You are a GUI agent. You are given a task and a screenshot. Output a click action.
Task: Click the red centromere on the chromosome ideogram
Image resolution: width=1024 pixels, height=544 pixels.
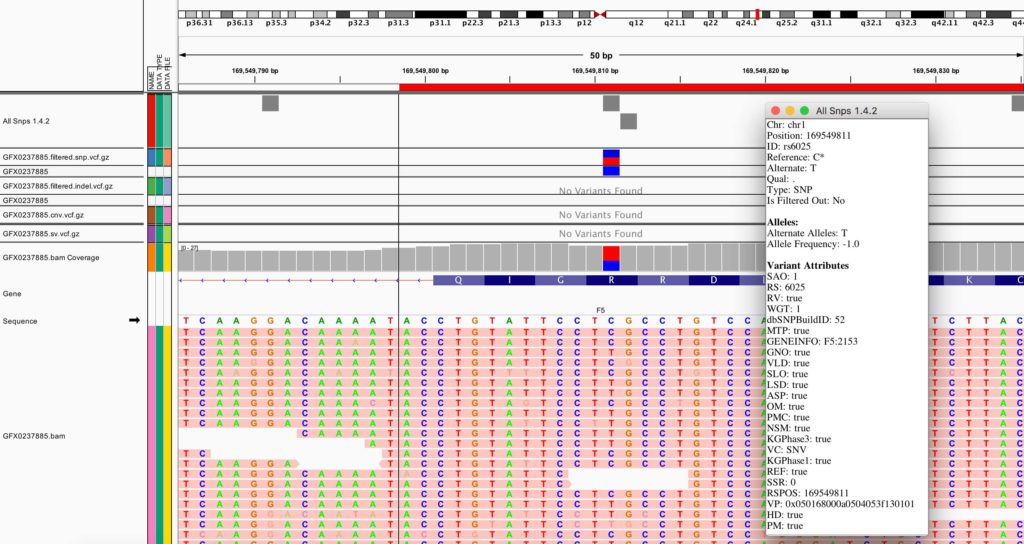(x=600, y=14)
